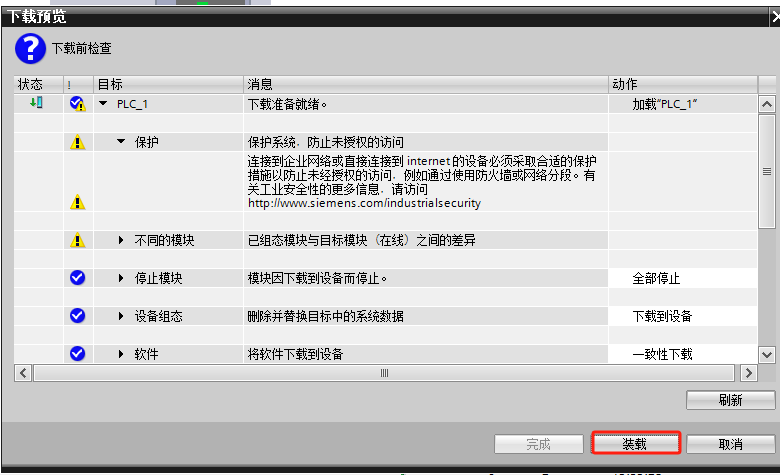Click the warning icon in 保护 row
780x475 pixels.
(x=78, y=142)
